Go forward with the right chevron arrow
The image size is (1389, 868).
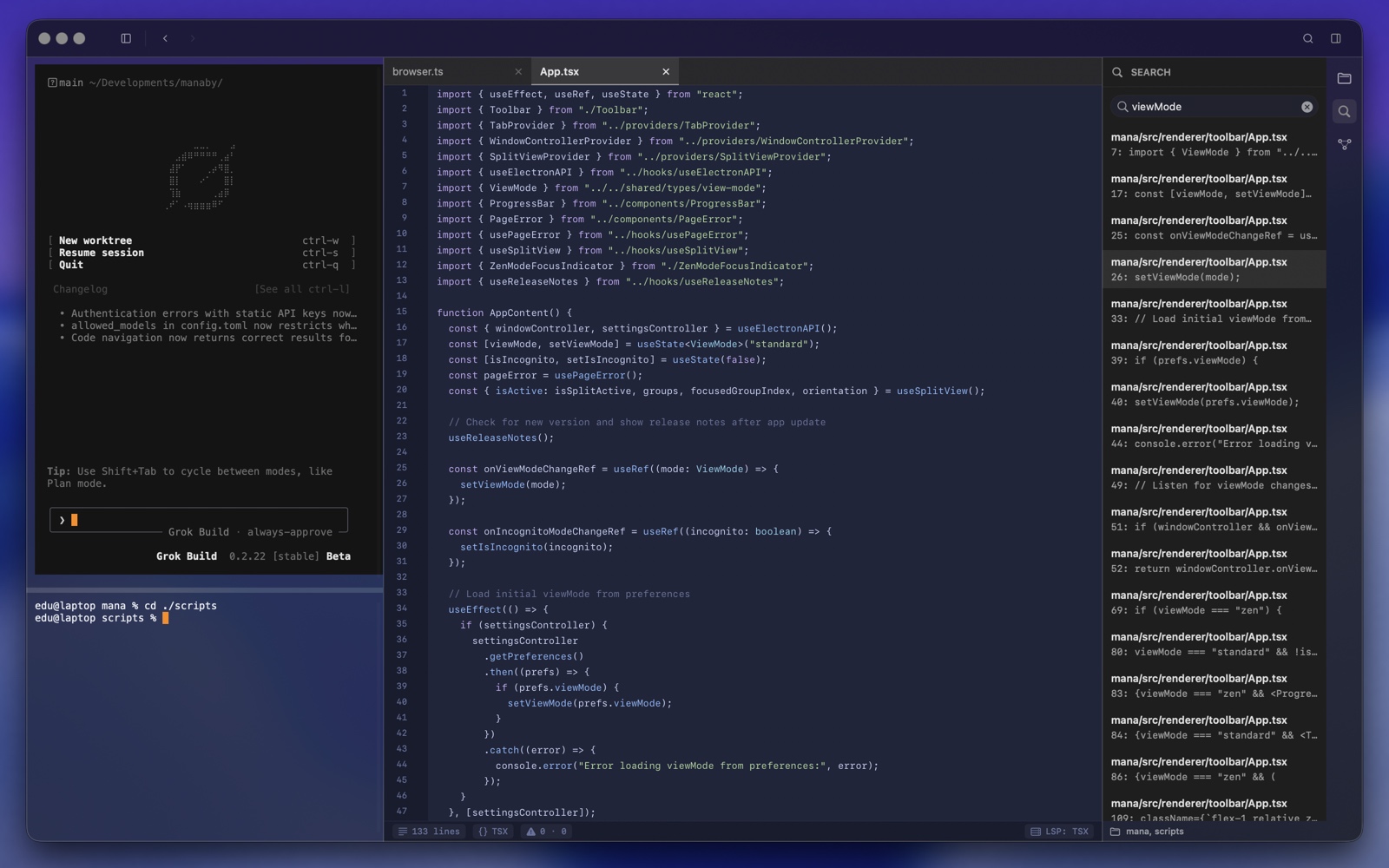tap(192, 38)
